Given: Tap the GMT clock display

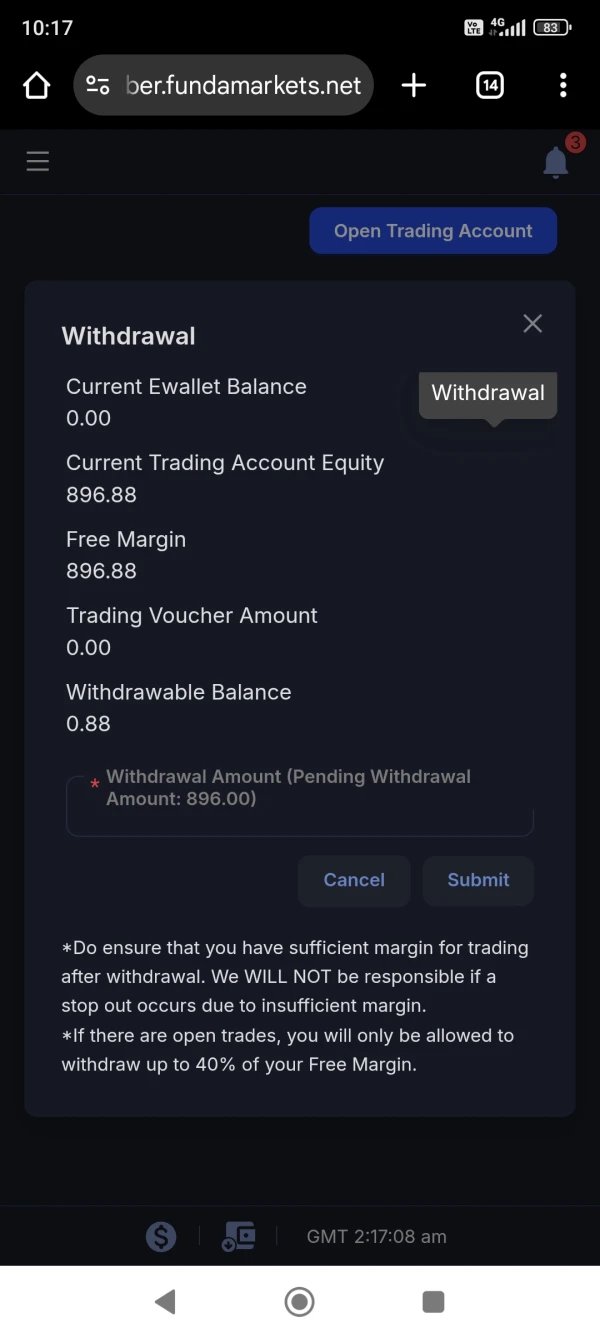Looking at the screenshot, I should point(376,1237).
